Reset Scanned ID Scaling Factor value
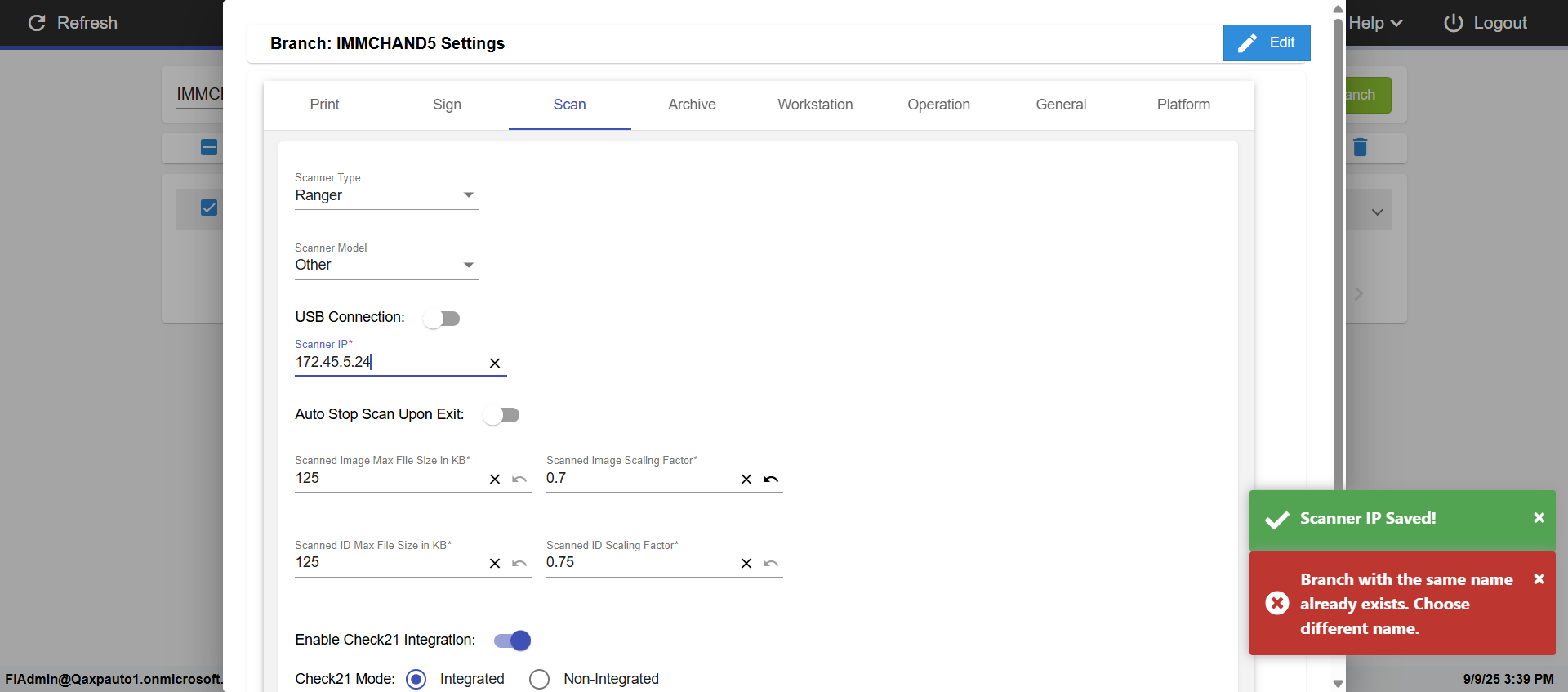Screen dimensions: 1568x692 tap(771, 563)
